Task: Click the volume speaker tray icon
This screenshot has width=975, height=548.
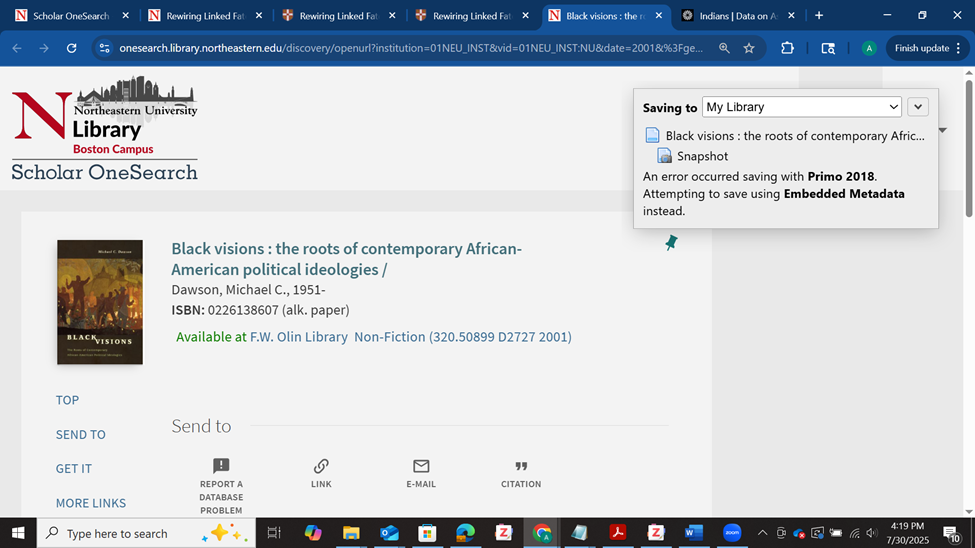Action: [x=872, y=533]
